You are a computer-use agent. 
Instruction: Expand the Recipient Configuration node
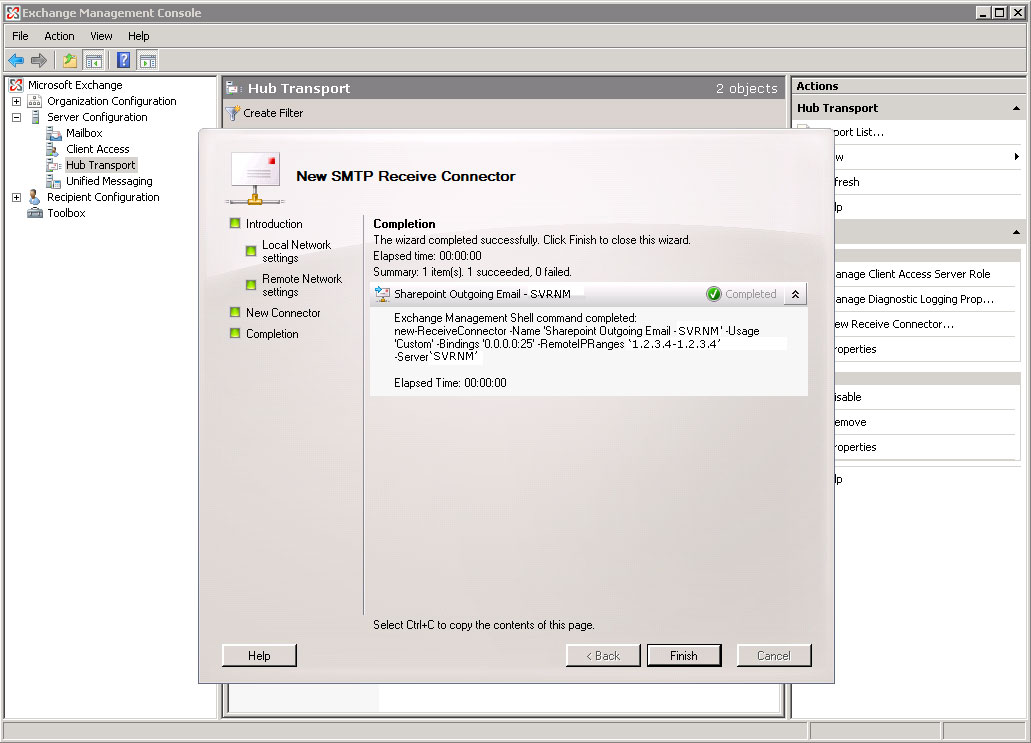(x=16, y=197)
